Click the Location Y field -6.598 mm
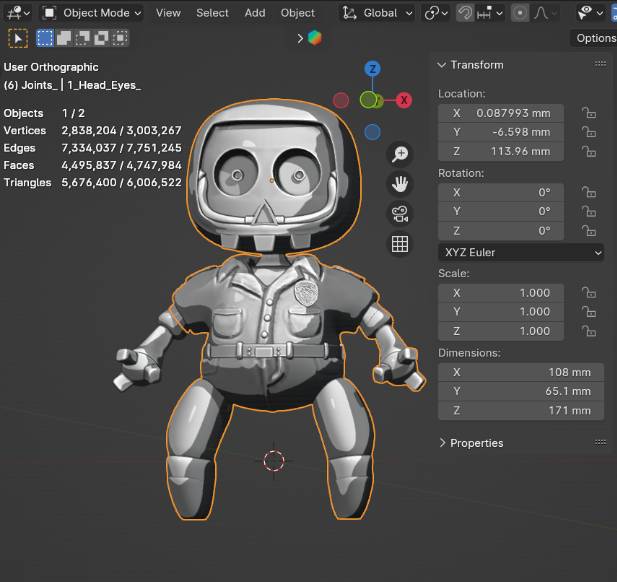 [x=501, y=132]
